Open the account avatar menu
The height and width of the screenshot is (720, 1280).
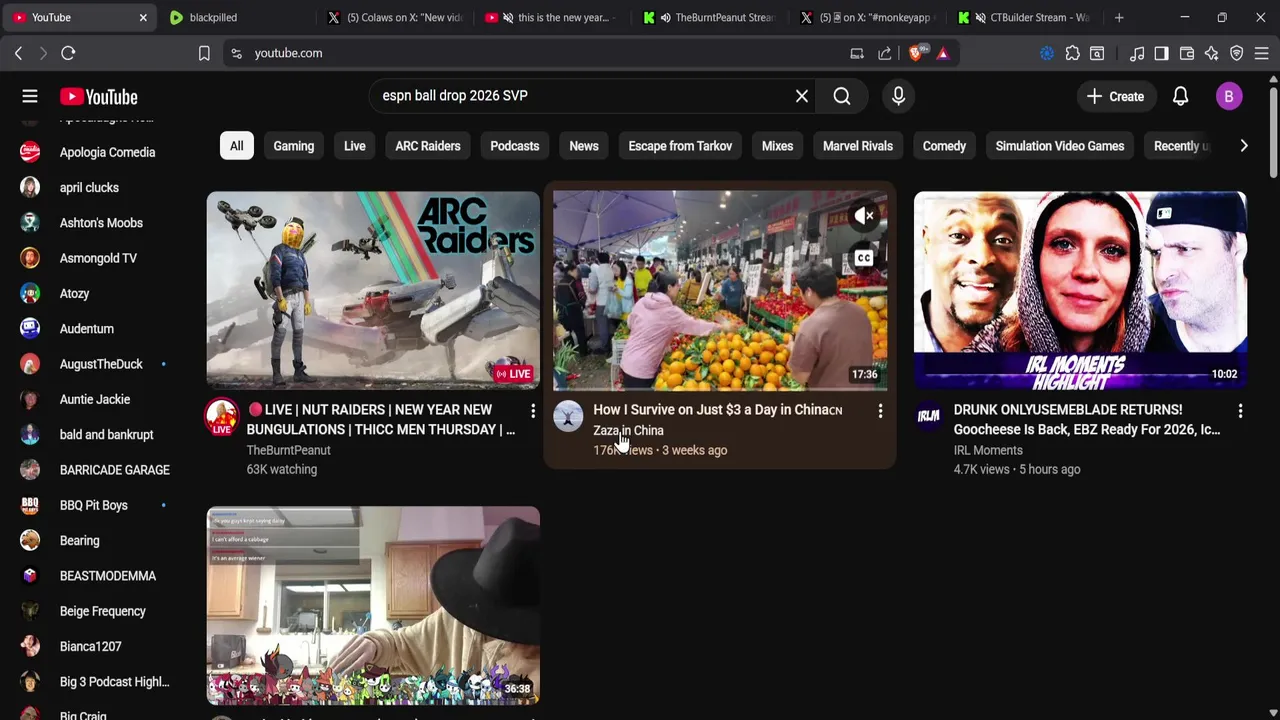pos(1229,97)
